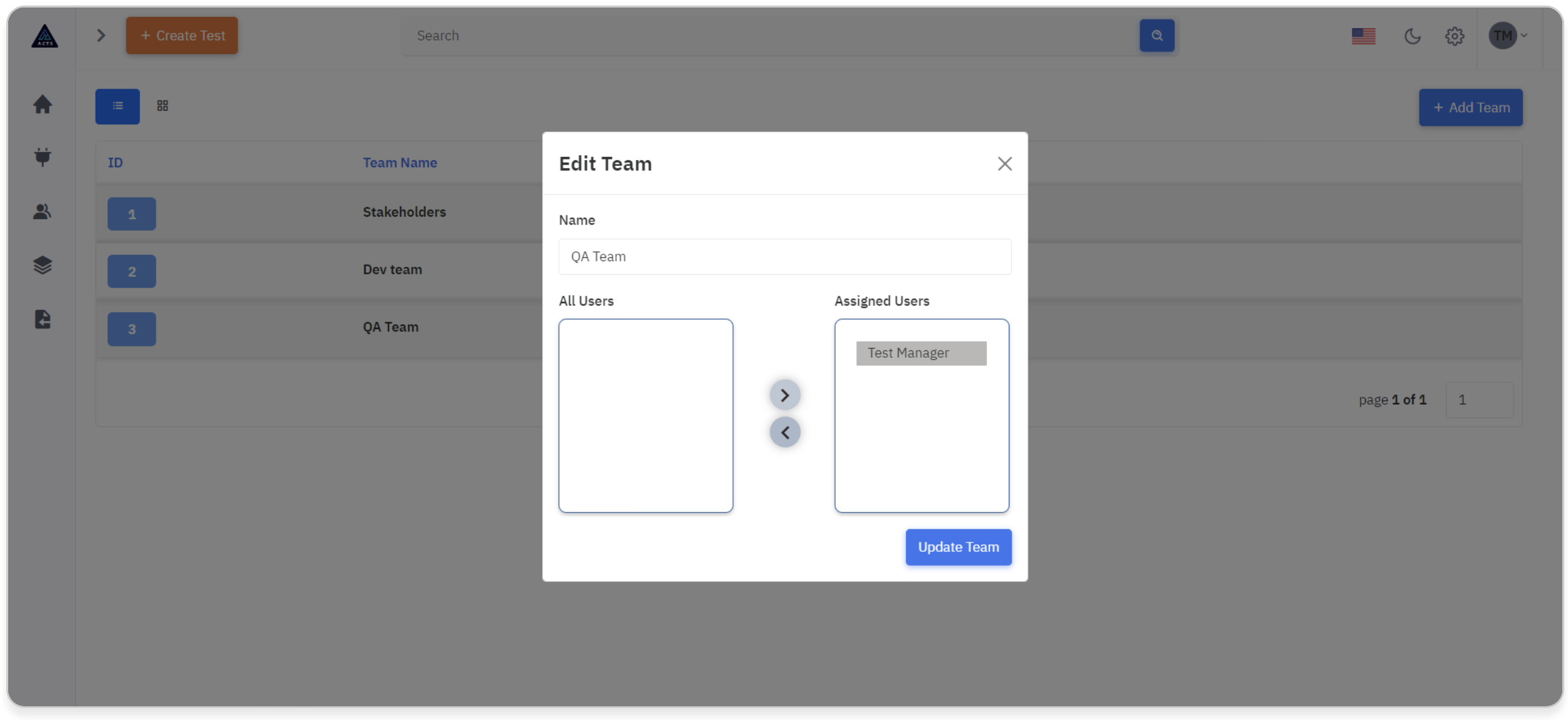Open the plug integrations sidebar icon

click(x=43, y=157)
